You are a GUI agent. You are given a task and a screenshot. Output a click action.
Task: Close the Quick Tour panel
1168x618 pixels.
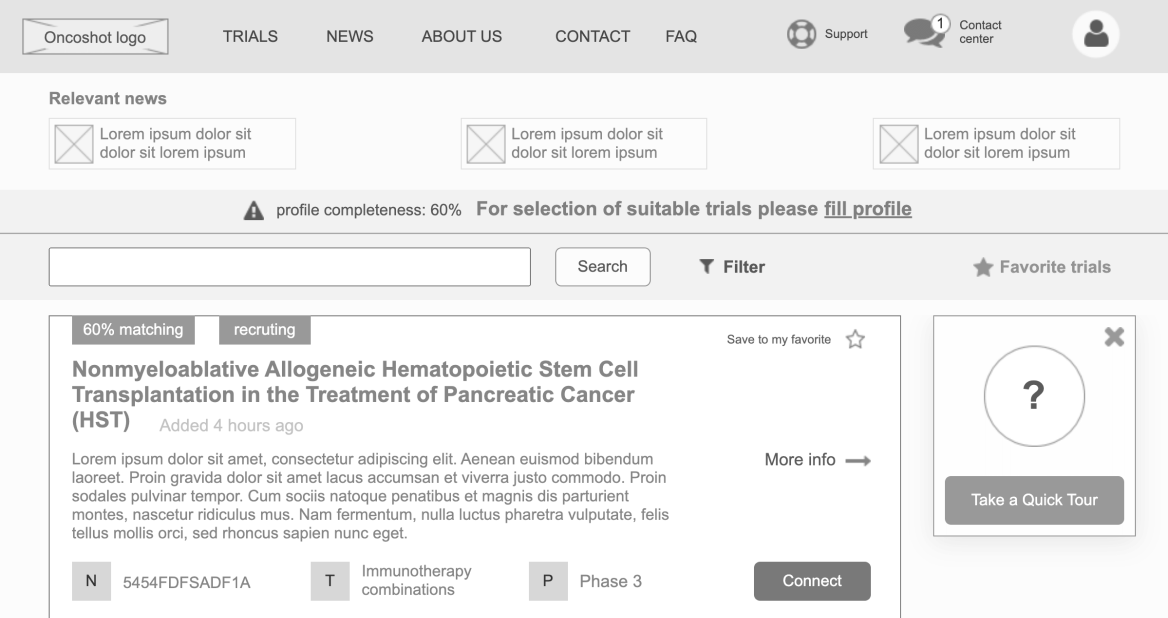[x=1114, y=337]
